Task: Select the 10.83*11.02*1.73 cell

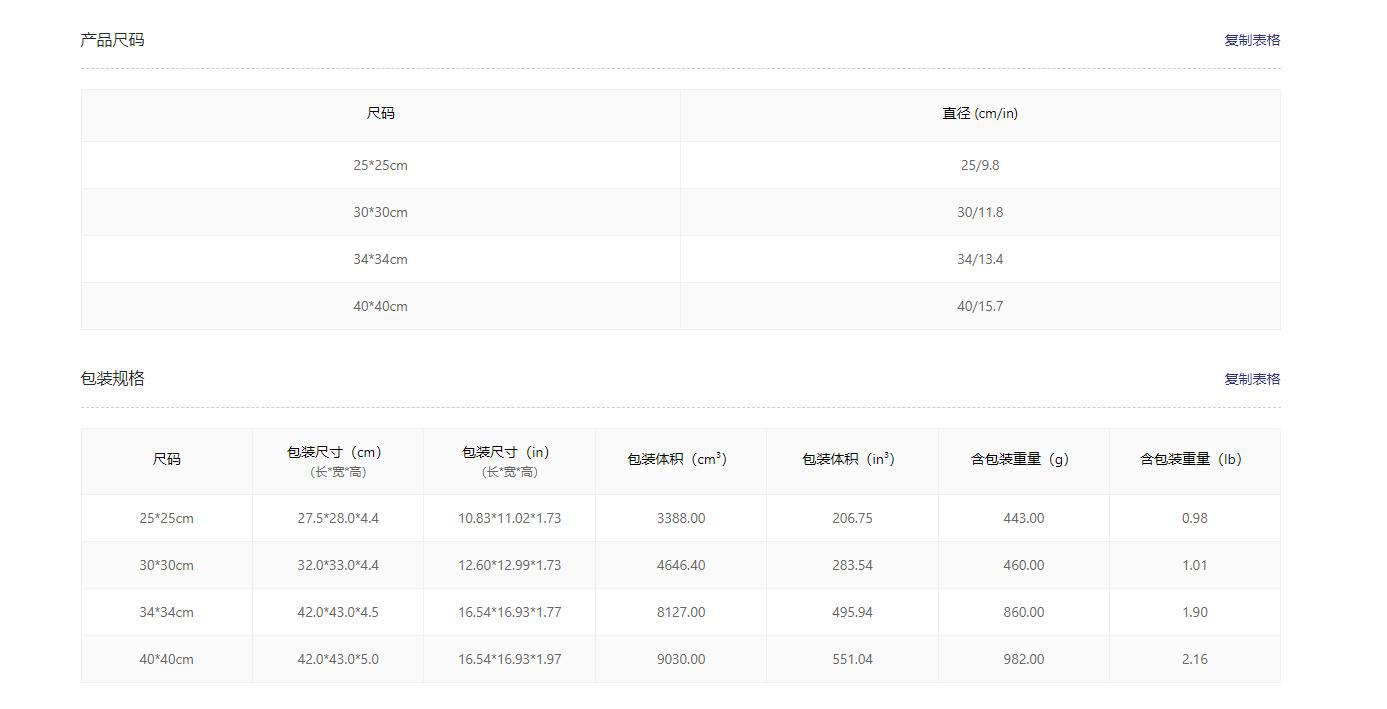Action: point(509,518)
